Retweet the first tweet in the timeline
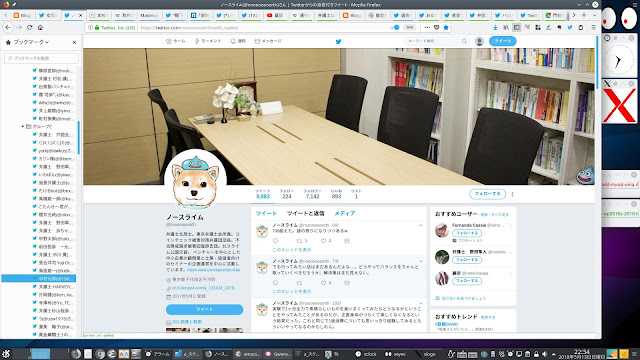640x360 pixels. click(300, 241)
